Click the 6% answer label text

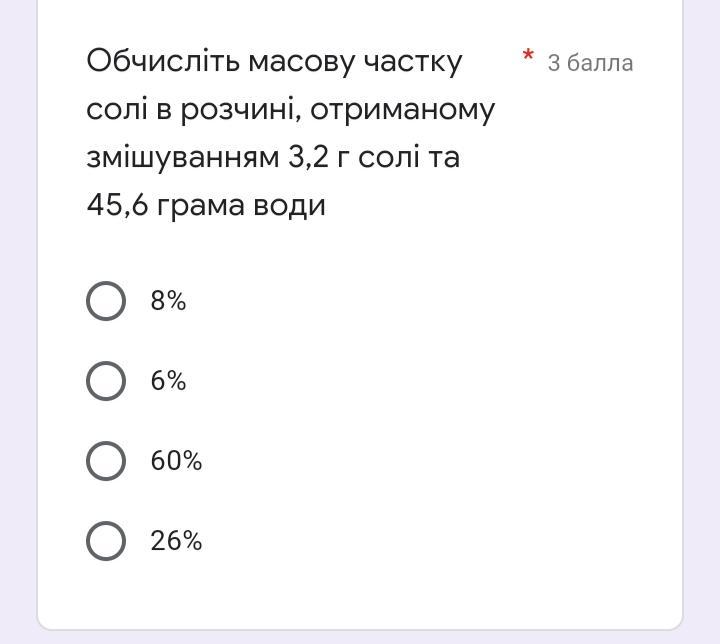168,381
